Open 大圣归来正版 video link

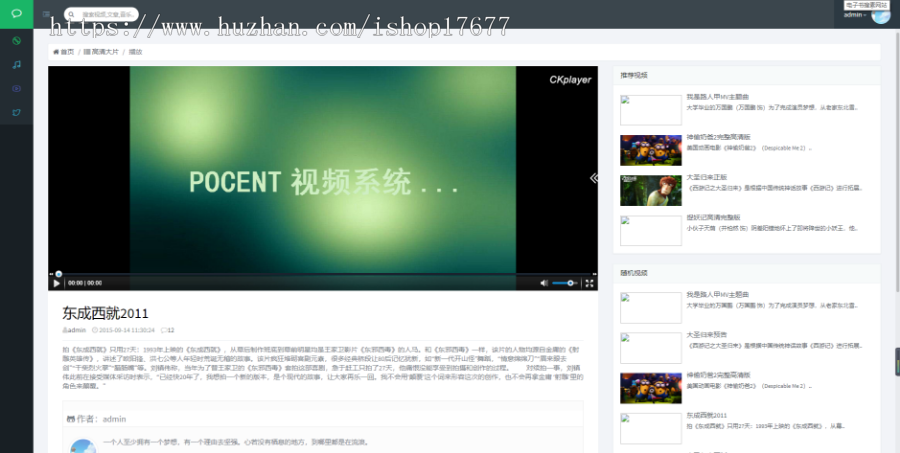(707, 177)
